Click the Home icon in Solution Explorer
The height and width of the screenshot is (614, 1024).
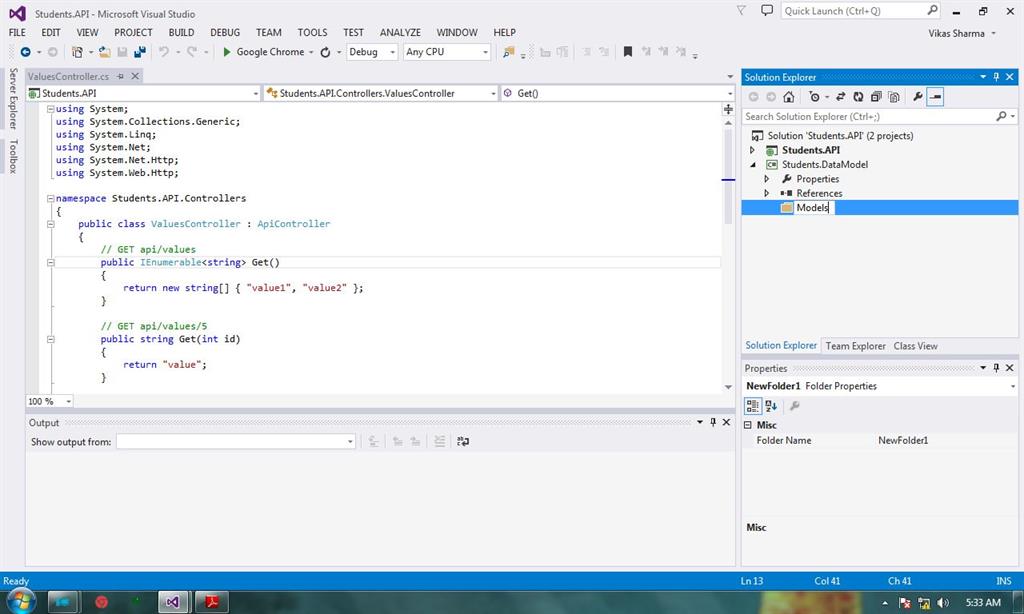pyautogui.click(x=789, y=97)
